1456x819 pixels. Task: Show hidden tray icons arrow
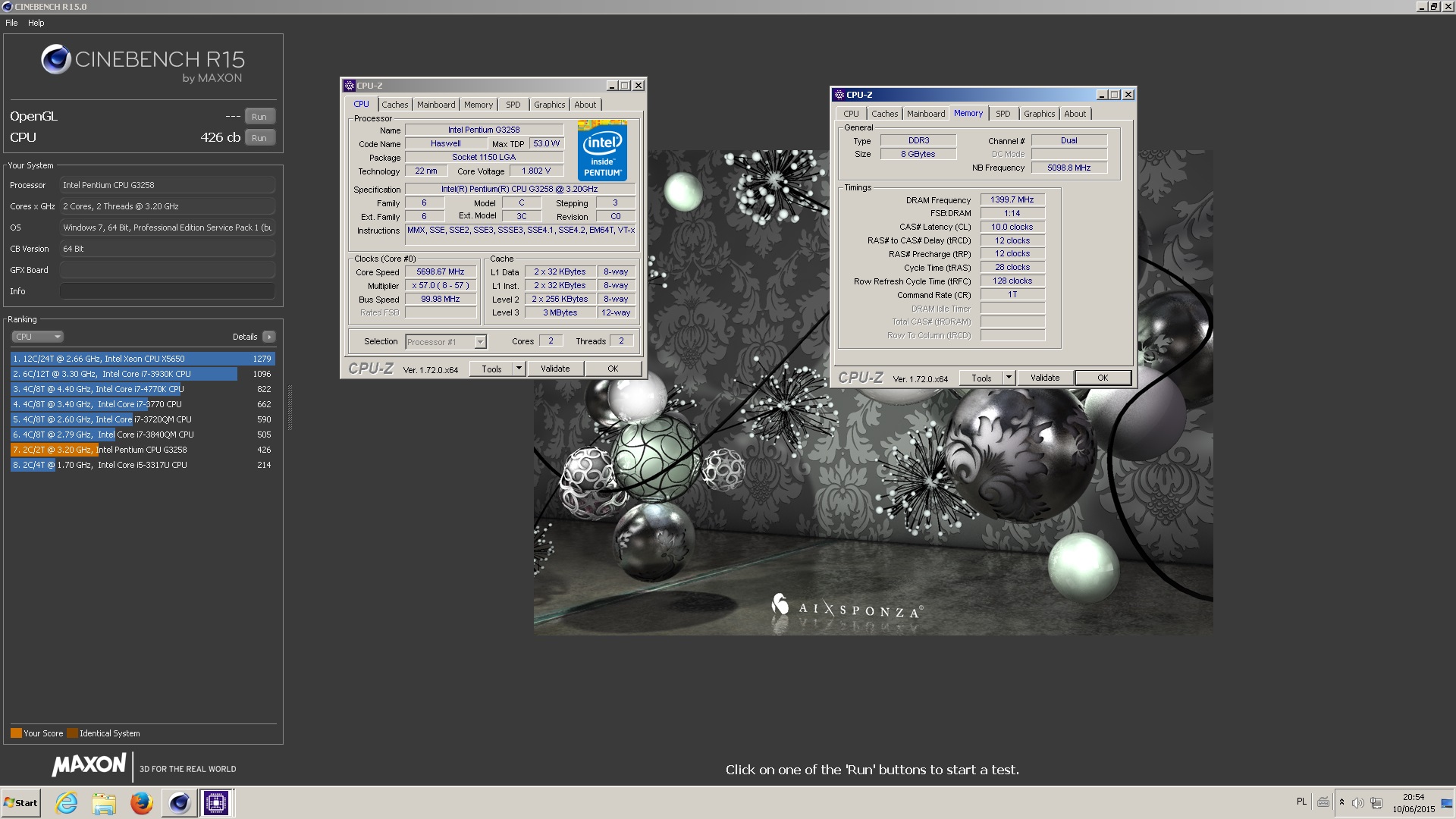(1341, 802)
